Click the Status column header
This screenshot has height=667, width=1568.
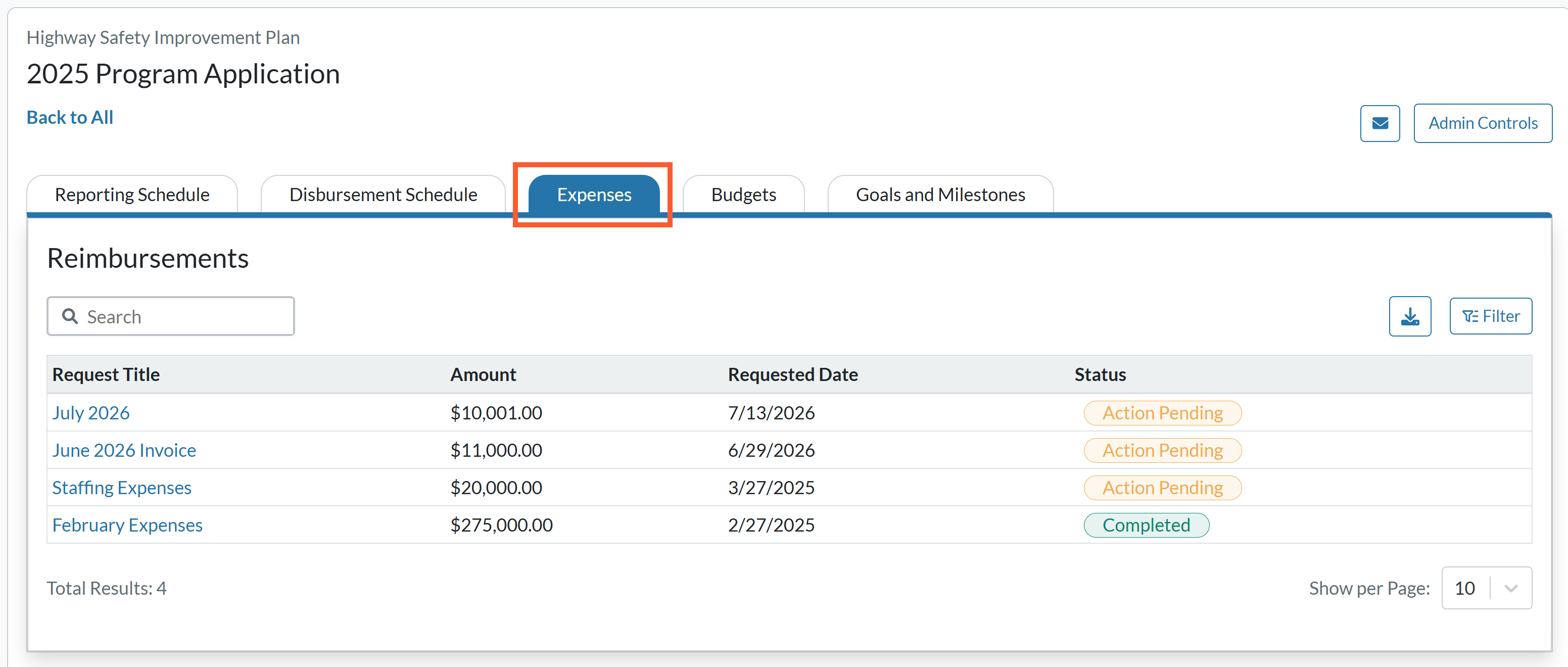(x=1100, y=374)
